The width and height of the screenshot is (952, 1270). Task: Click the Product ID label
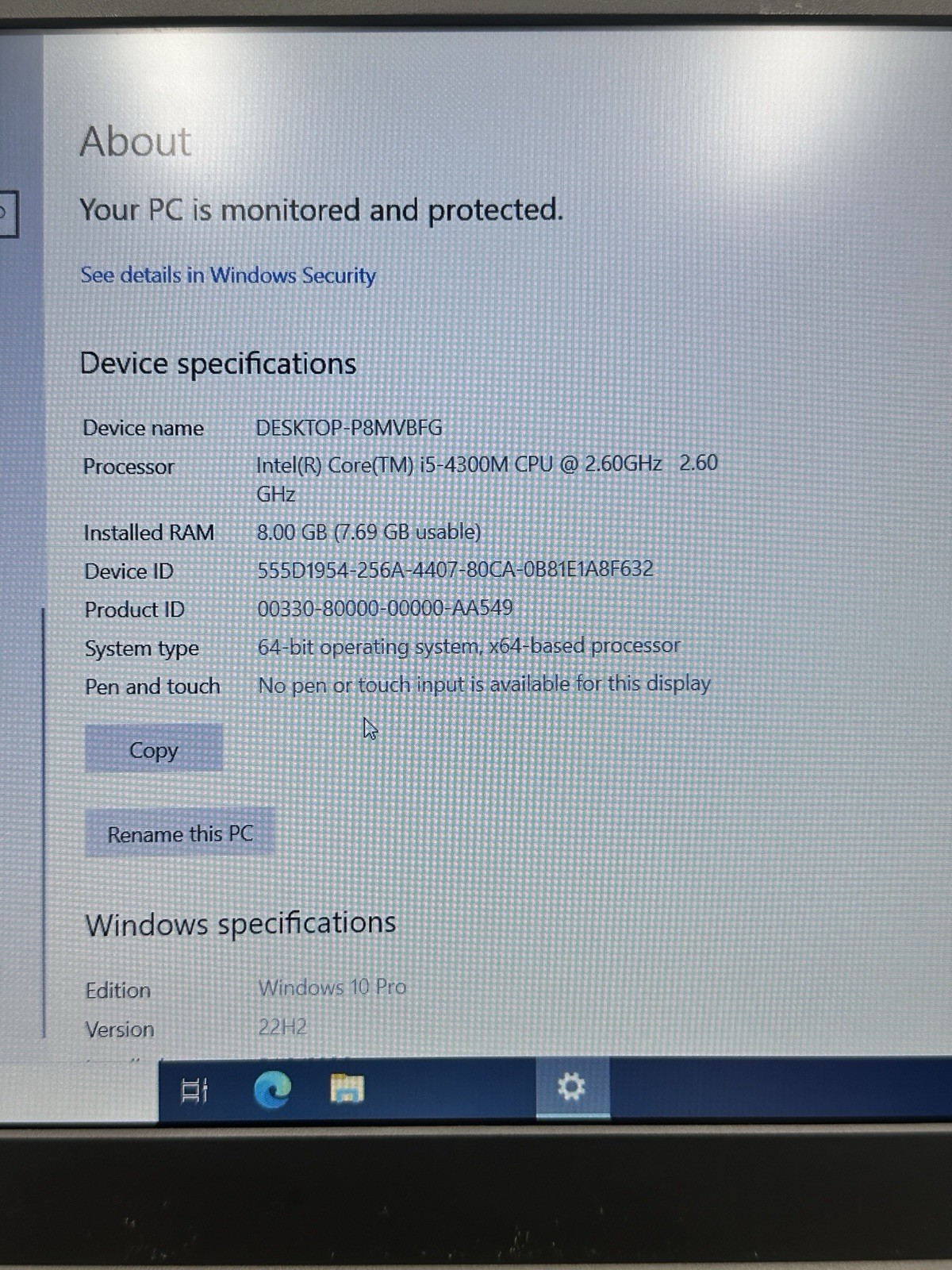point(134,610)
